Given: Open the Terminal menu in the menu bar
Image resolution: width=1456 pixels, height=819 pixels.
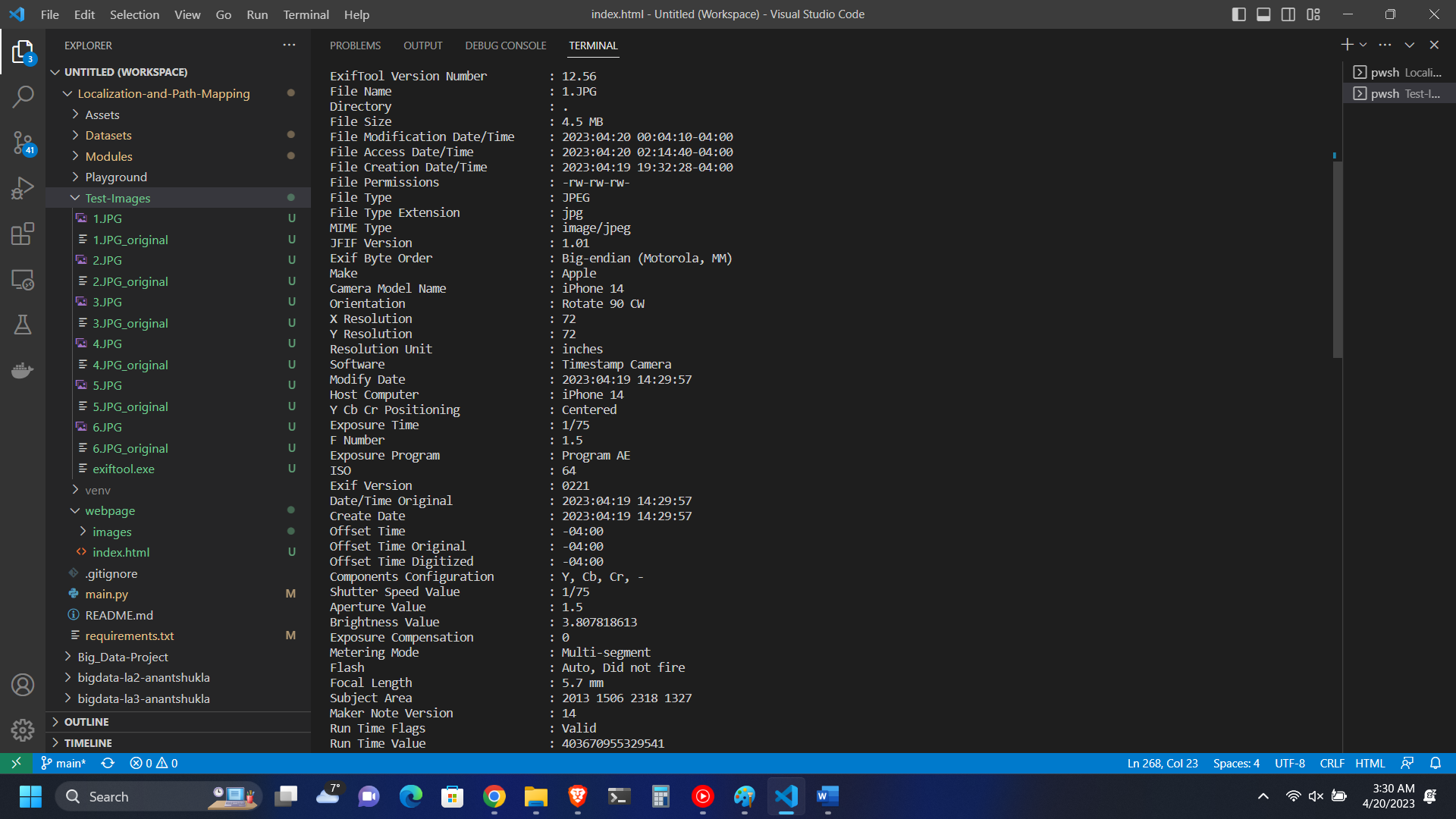Looking at the screenshot, I should click(x=305, y=14).
